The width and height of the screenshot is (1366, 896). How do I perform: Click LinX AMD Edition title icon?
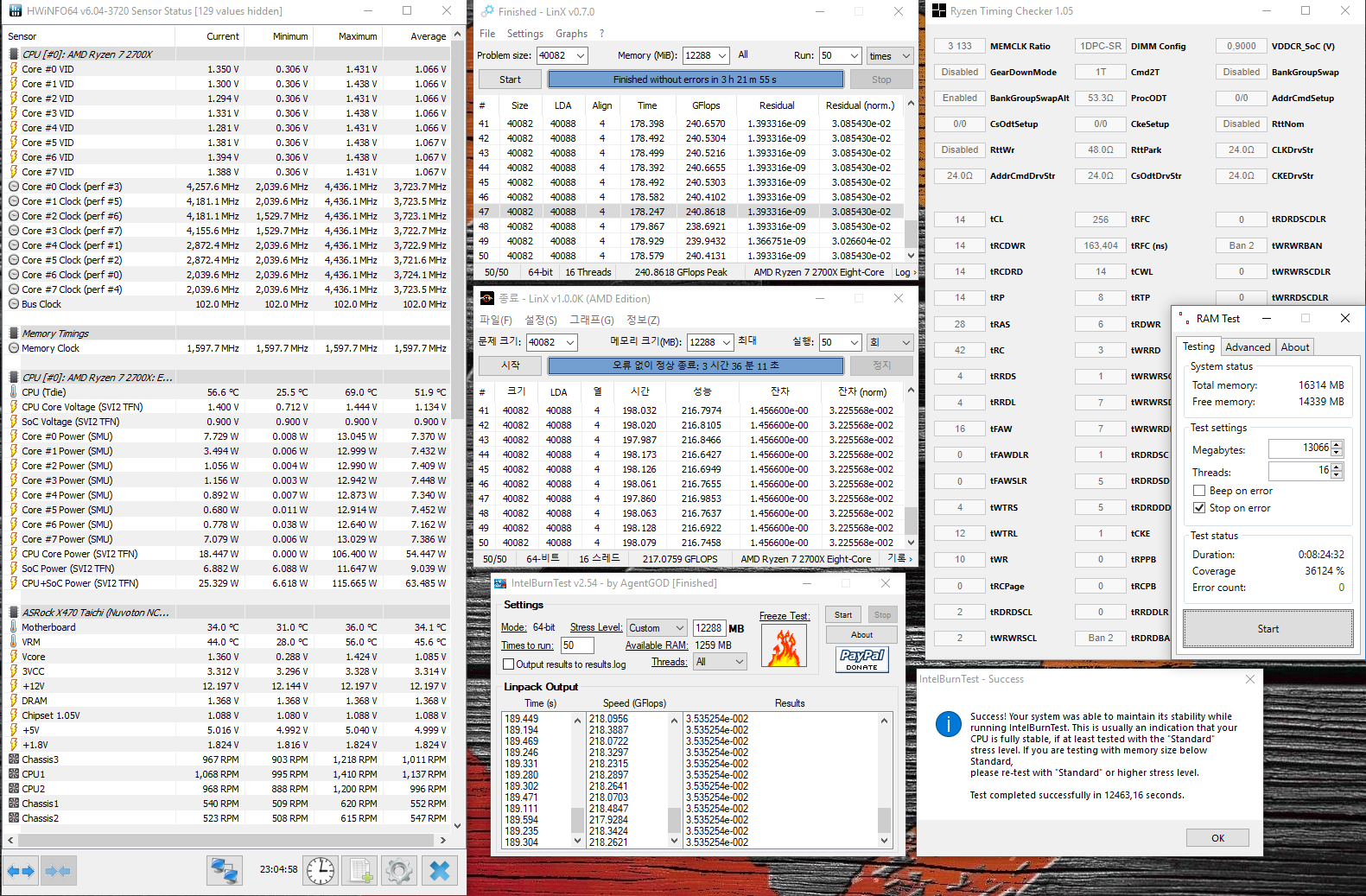[x=487, y=298]
